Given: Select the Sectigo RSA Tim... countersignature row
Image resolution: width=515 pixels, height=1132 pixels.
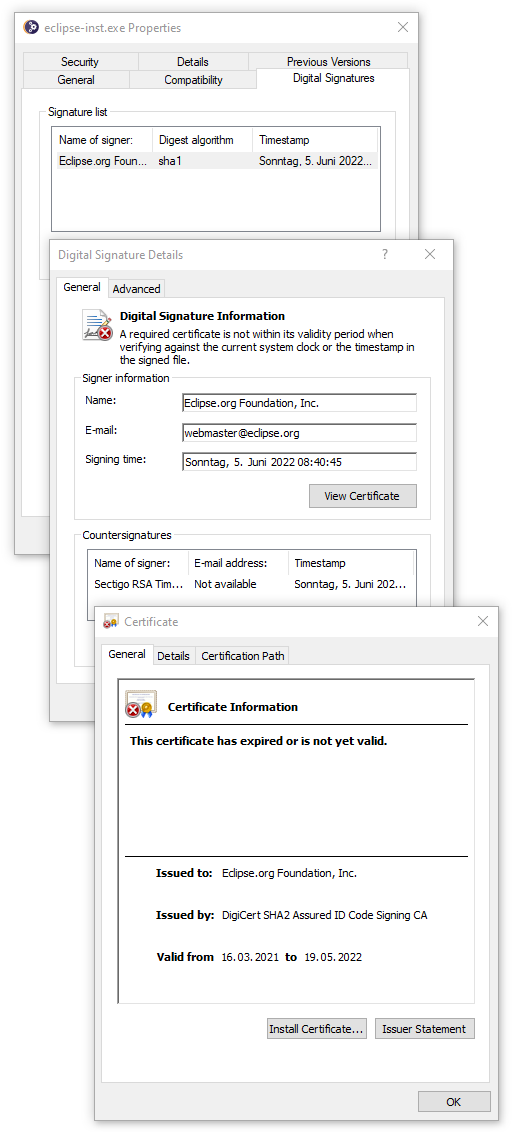Looking at the screenshot, I should click(251, 584).
